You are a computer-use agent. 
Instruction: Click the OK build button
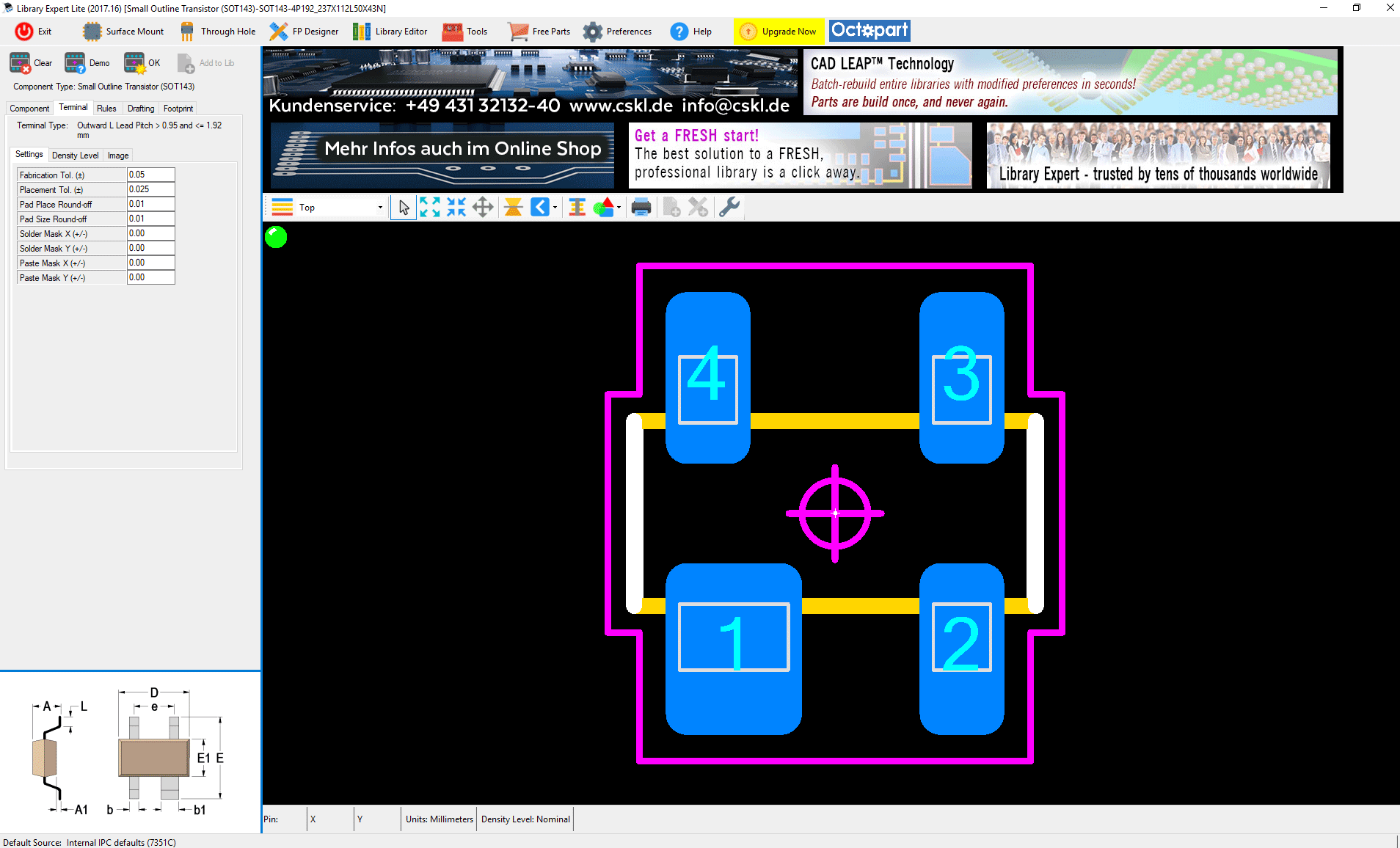[142, 63]
